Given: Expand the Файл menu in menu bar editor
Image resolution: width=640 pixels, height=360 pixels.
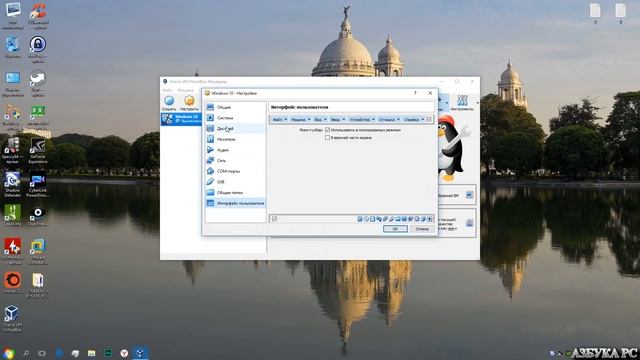Looking at the screenshot, I should [280, 119].
